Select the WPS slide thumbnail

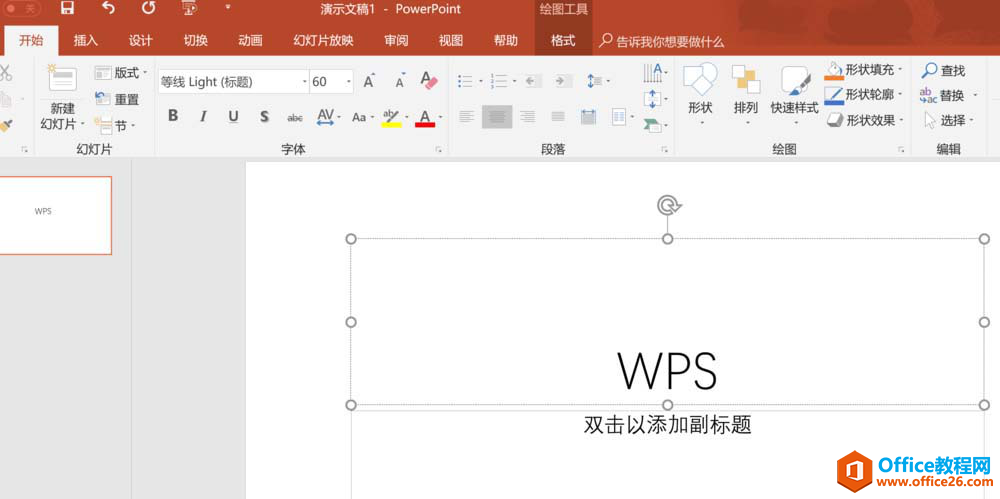click(x=55, y=215)
